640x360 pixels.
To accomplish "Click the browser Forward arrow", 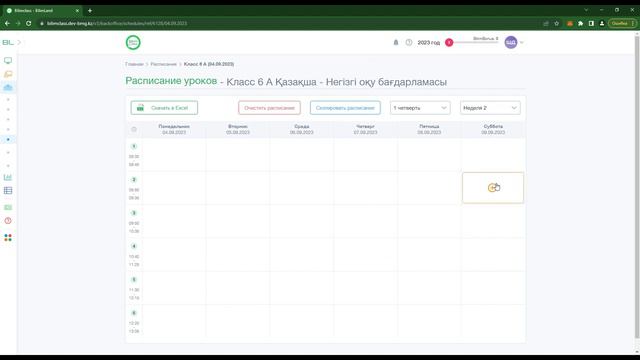I will (x=18, y=23).
